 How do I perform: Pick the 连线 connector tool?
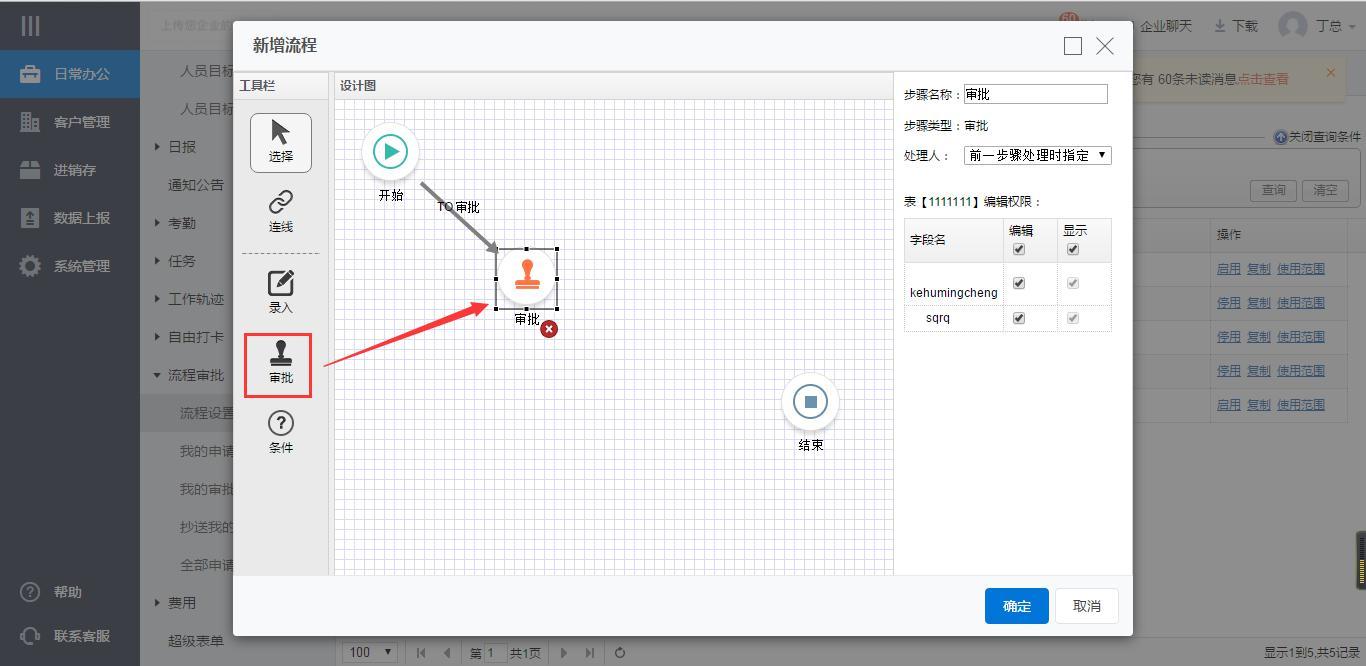280,211
